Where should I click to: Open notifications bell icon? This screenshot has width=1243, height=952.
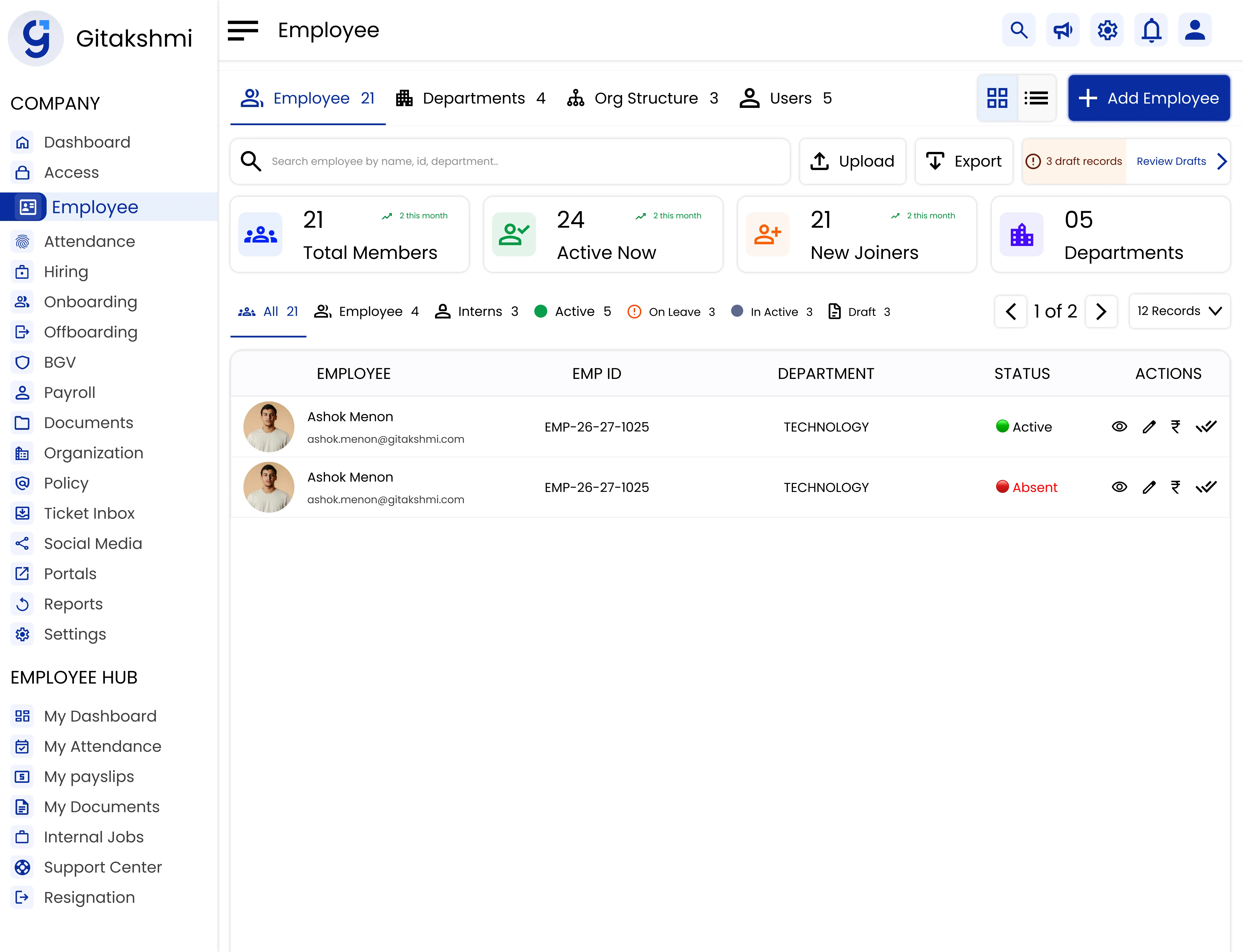[1151, 30]
